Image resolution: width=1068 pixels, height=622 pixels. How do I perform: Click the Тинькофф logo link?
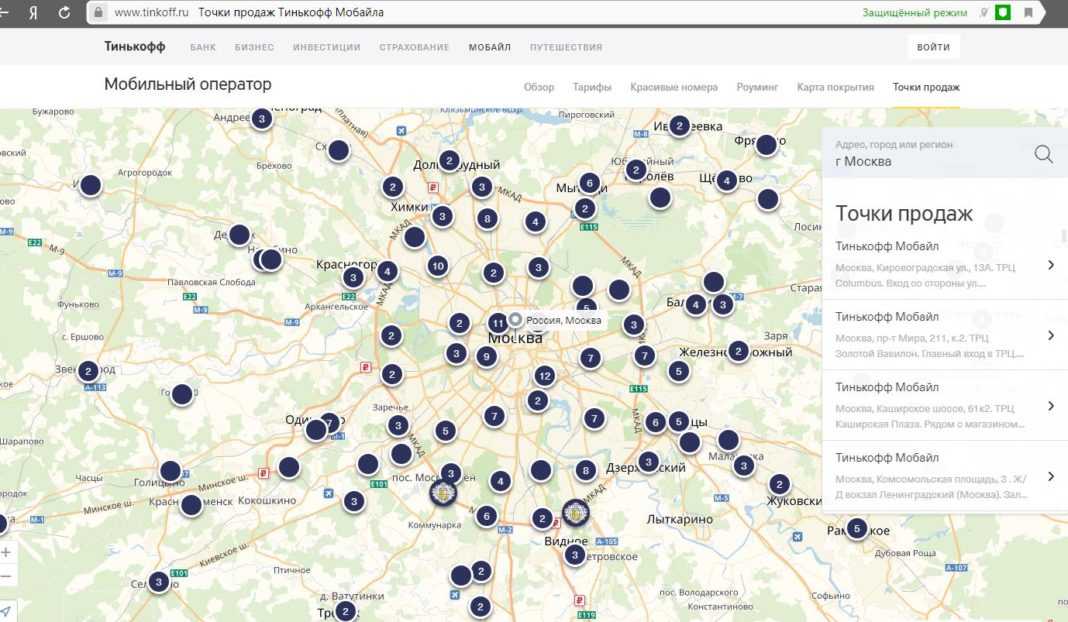point(135,46)
